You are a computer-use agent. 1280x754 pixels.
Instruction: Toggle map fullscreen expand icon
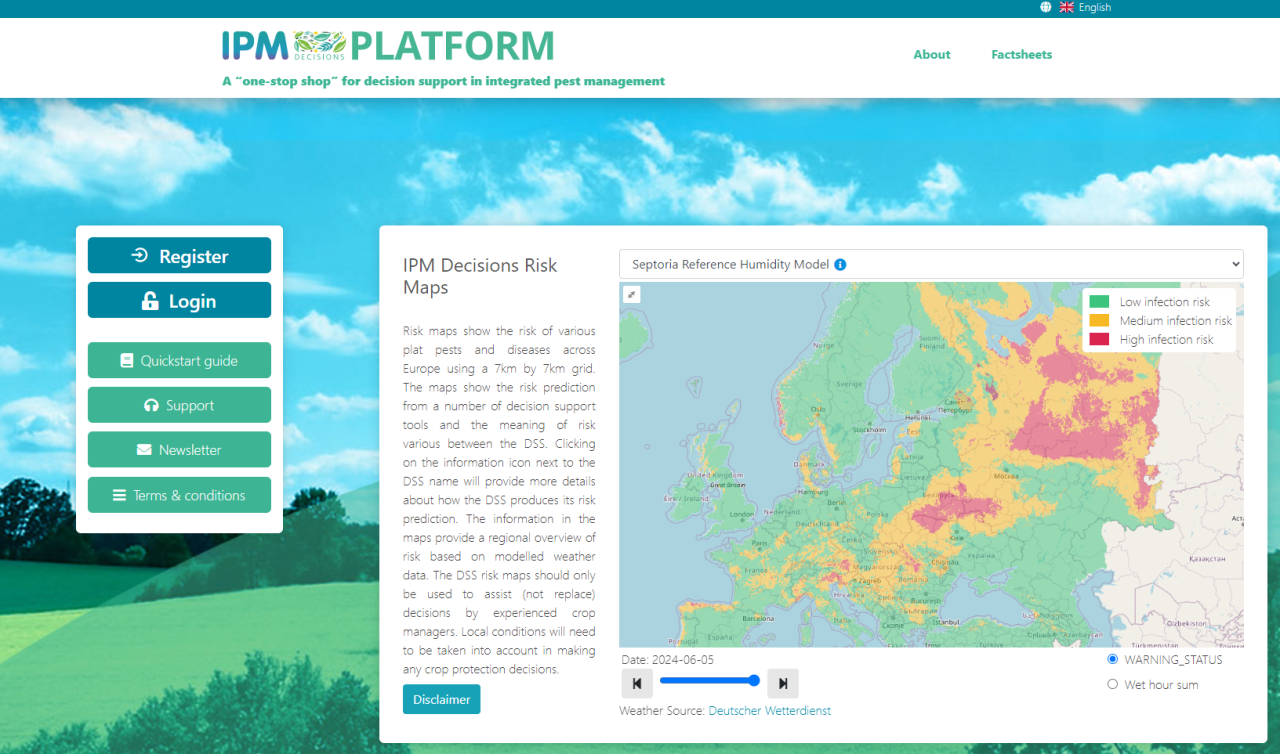click(x=631, y=294)
